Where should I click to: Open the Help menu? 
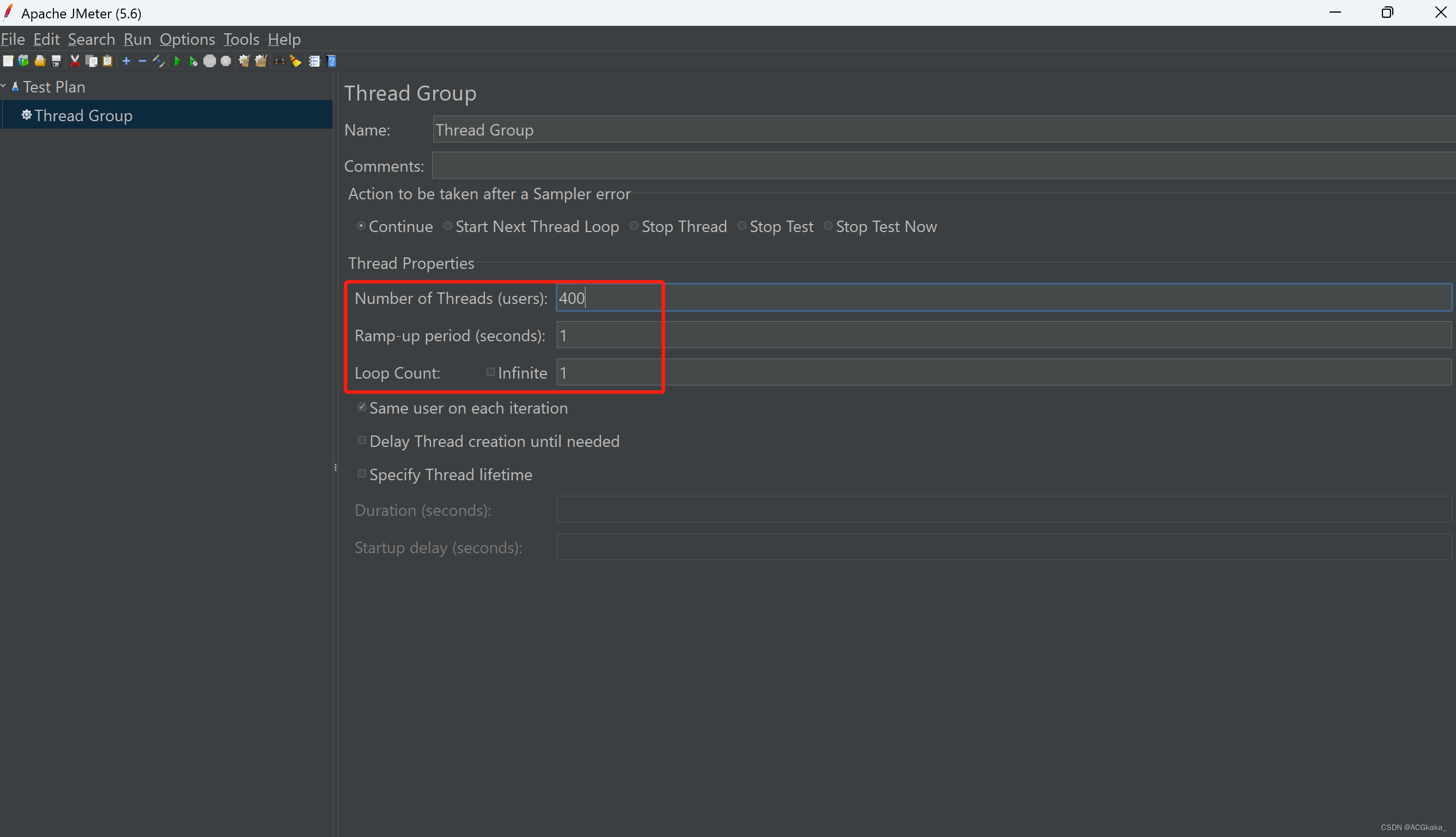[284, 39]
